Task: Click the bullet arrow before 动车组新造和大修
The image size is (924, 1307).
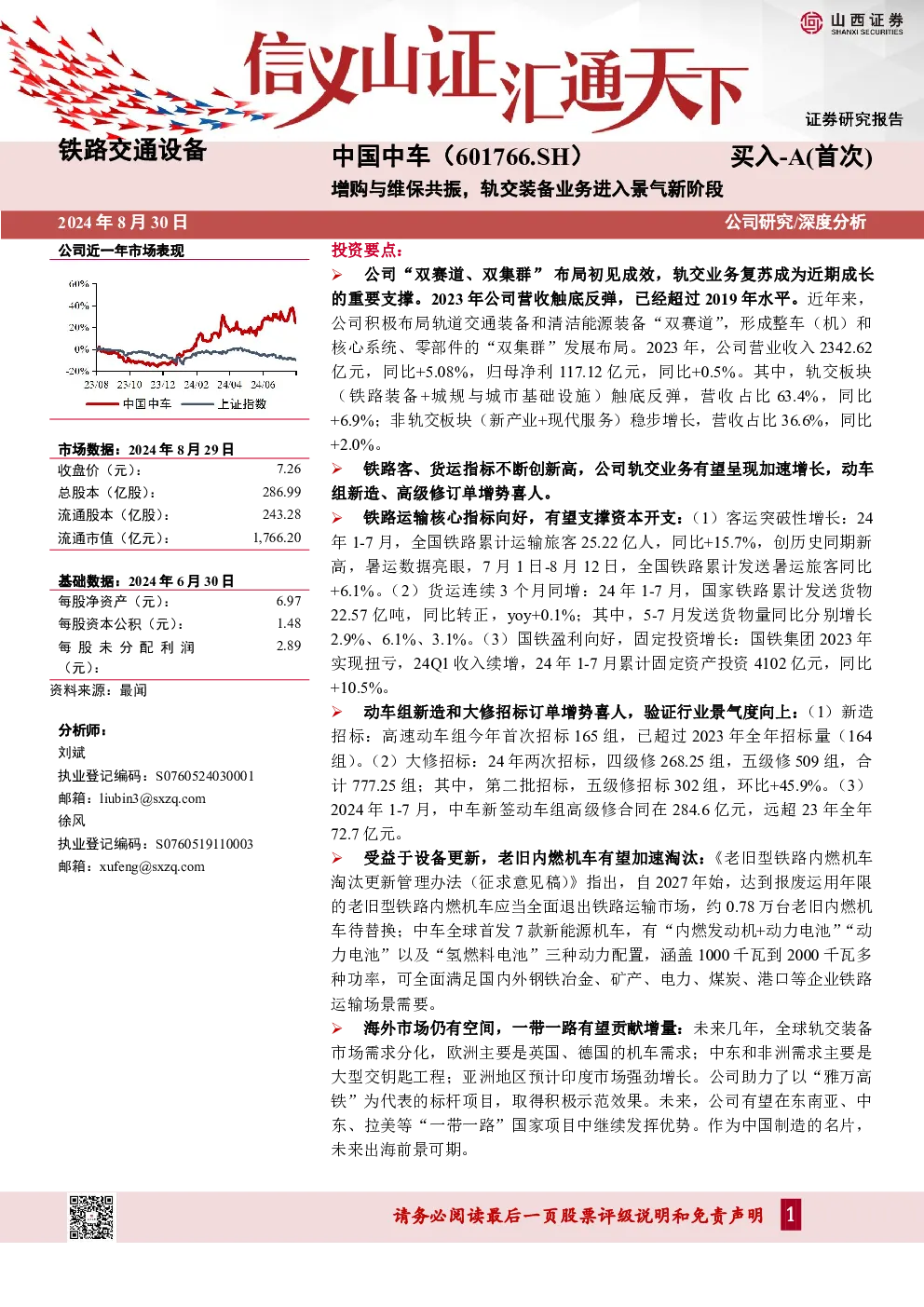Action: 337,713
